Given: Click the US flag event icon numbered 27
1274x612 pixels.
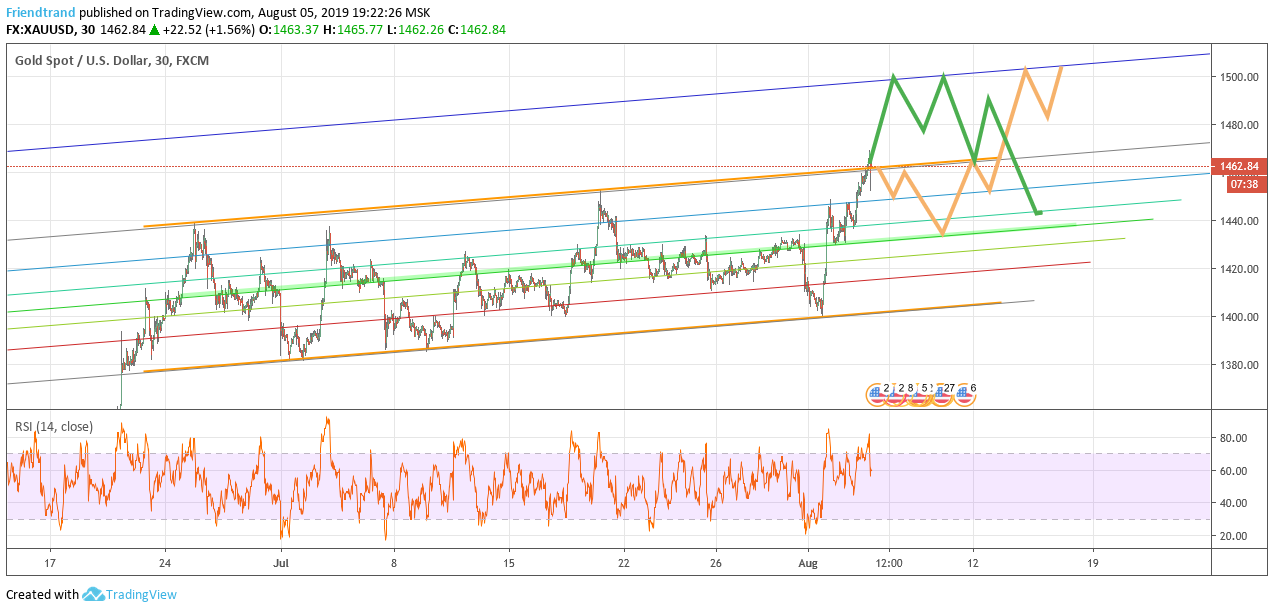Looking at the screenshot, I should tap(941, 395).
